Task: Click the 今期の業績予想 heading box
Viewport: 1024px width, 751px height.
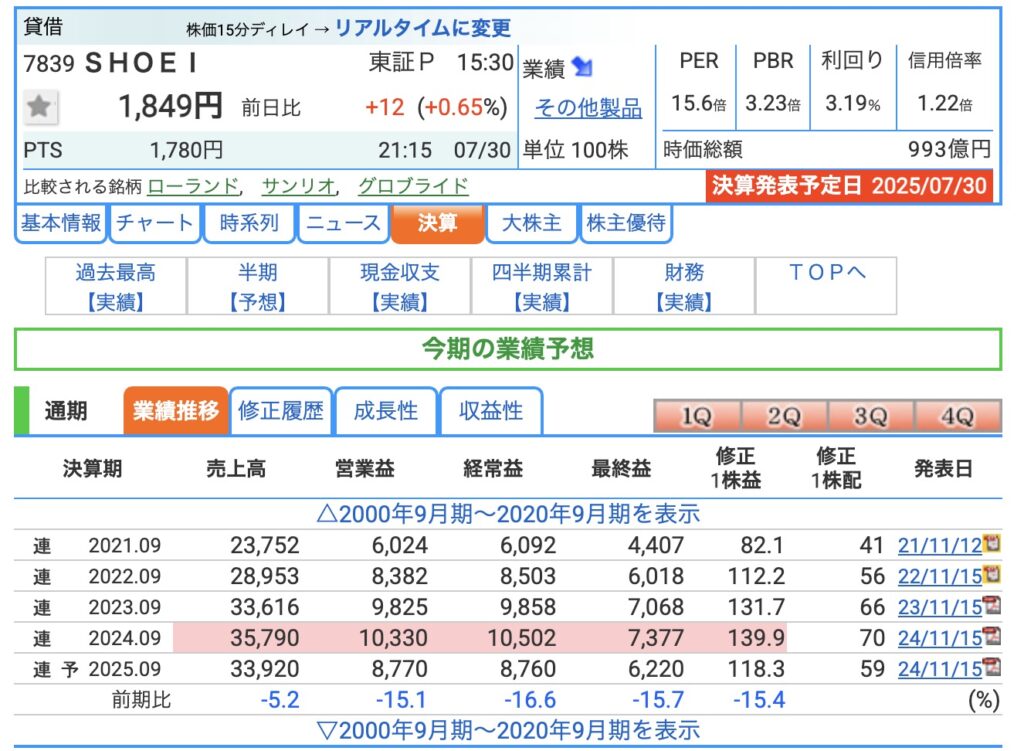Action: coord(507,349)
